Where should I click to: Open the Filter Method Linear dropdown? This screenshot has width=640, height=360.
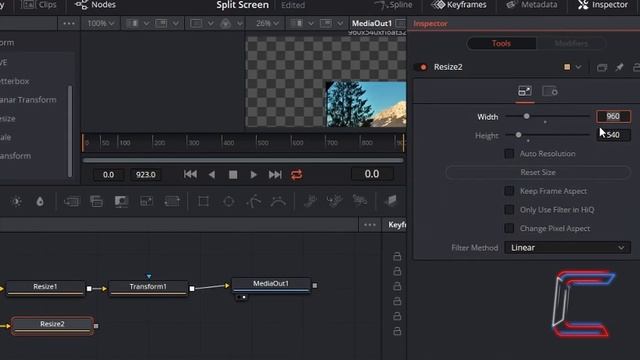(x=567, y=248)
